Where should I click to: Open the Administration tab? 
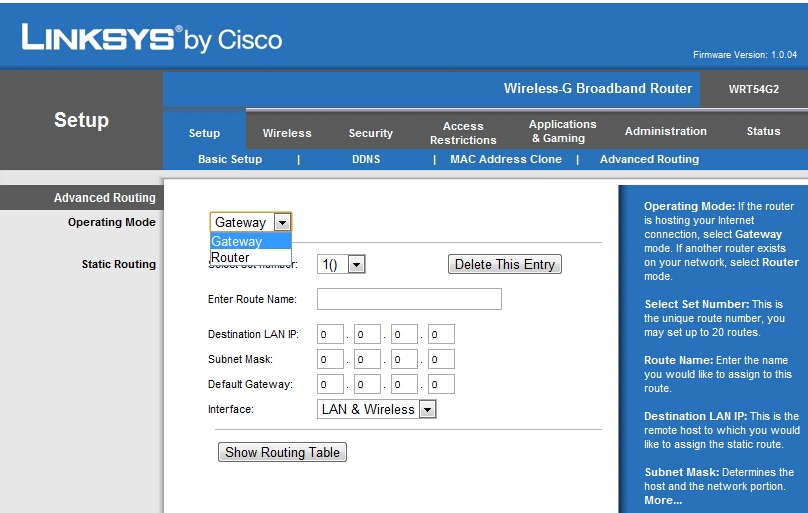click(x=666, y=131)
